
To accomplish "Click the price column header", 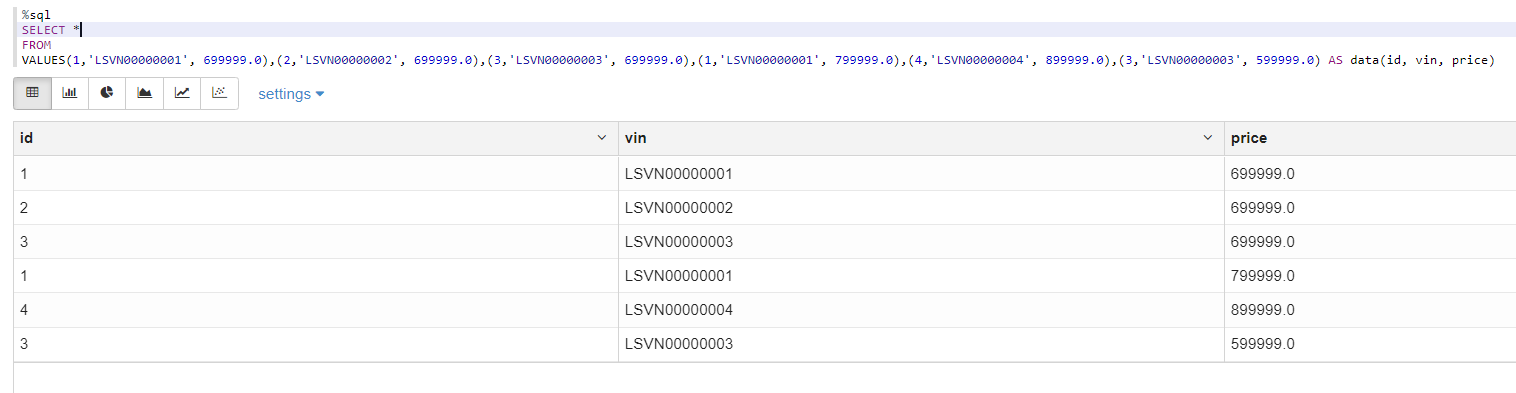I will click(x=1370, y=138).
